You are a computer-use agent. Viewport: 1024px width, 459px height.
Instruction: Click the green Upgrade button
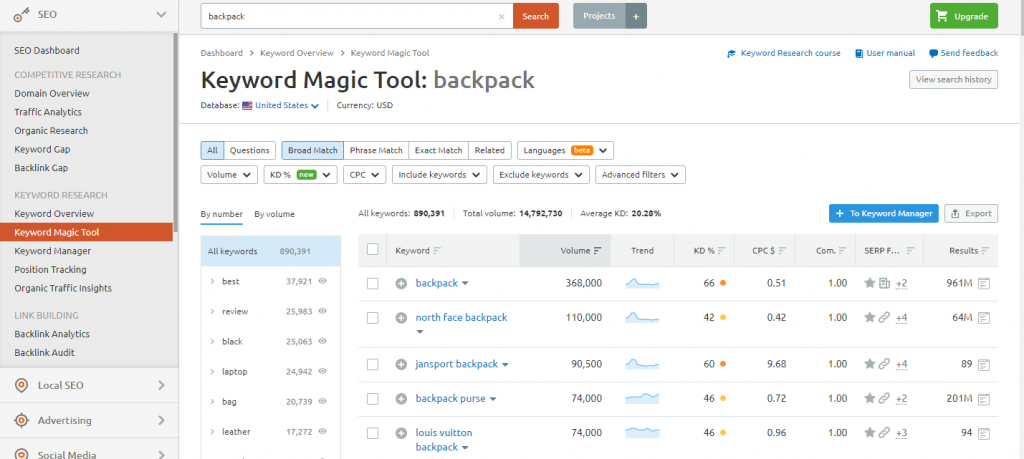964,16
